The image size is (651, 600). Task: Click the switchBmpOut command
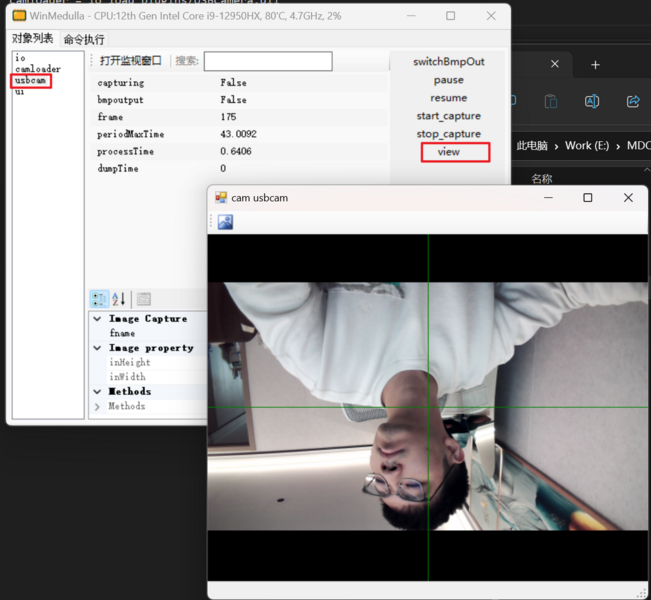[448, 62]
